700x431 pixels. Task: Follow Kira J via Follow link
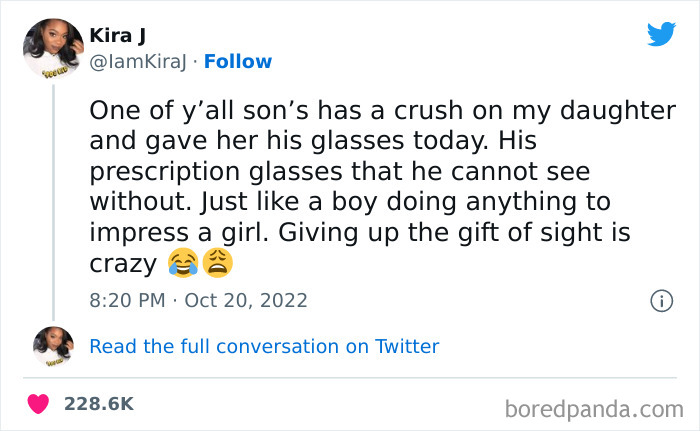coord(237,61)
